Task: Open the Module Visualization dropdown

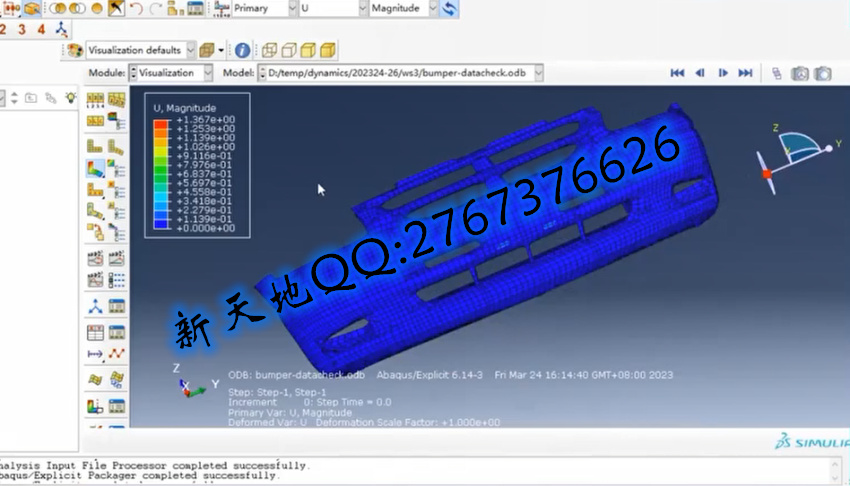Action: 171,73
